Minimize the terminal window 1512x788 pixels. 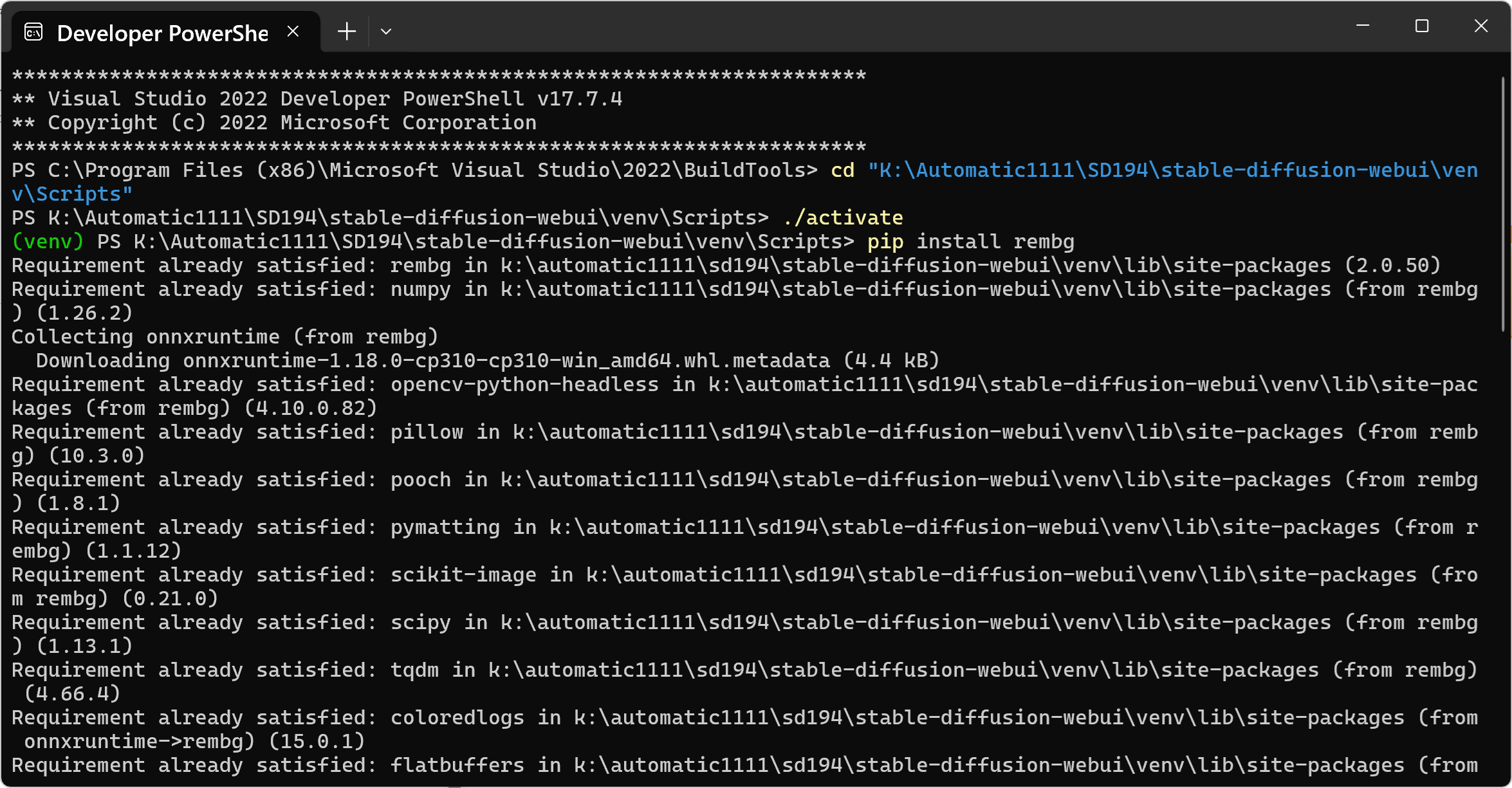click(1363, 26)
